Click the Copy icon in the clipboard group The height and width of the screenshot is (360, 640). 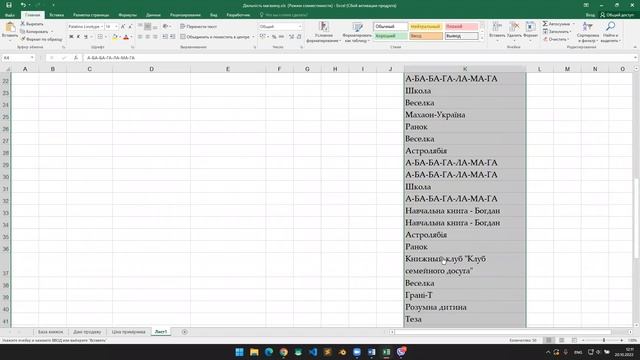(23, 31)
